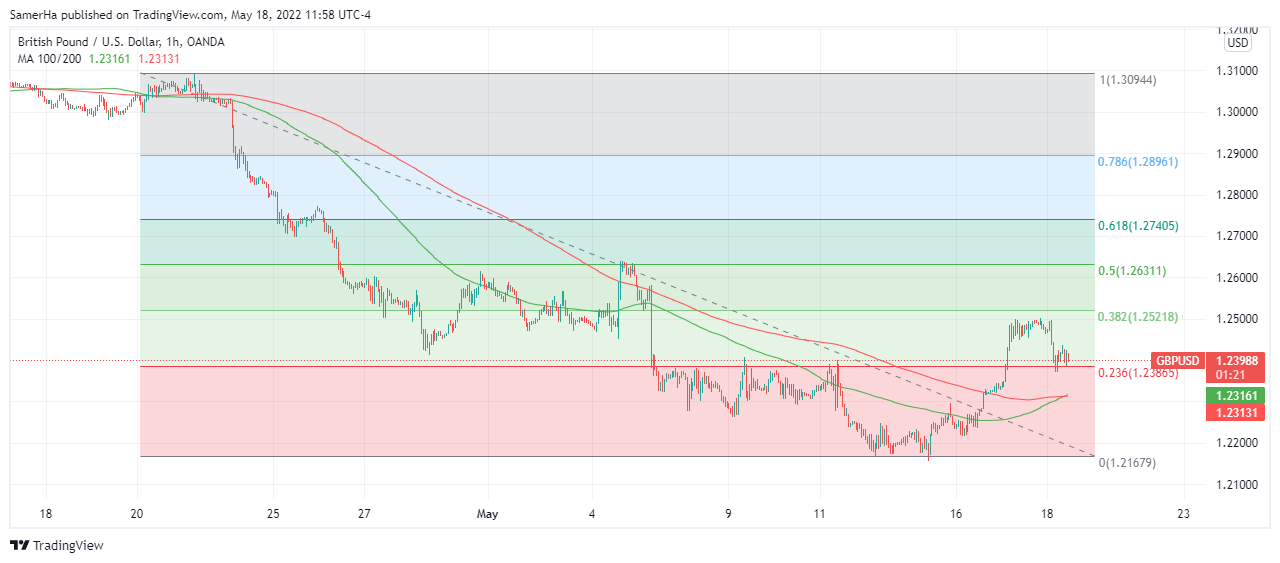Click the 23 date marker on time axis
This screenshot has width=1280, height=563.
click(x=1184, y=514)
